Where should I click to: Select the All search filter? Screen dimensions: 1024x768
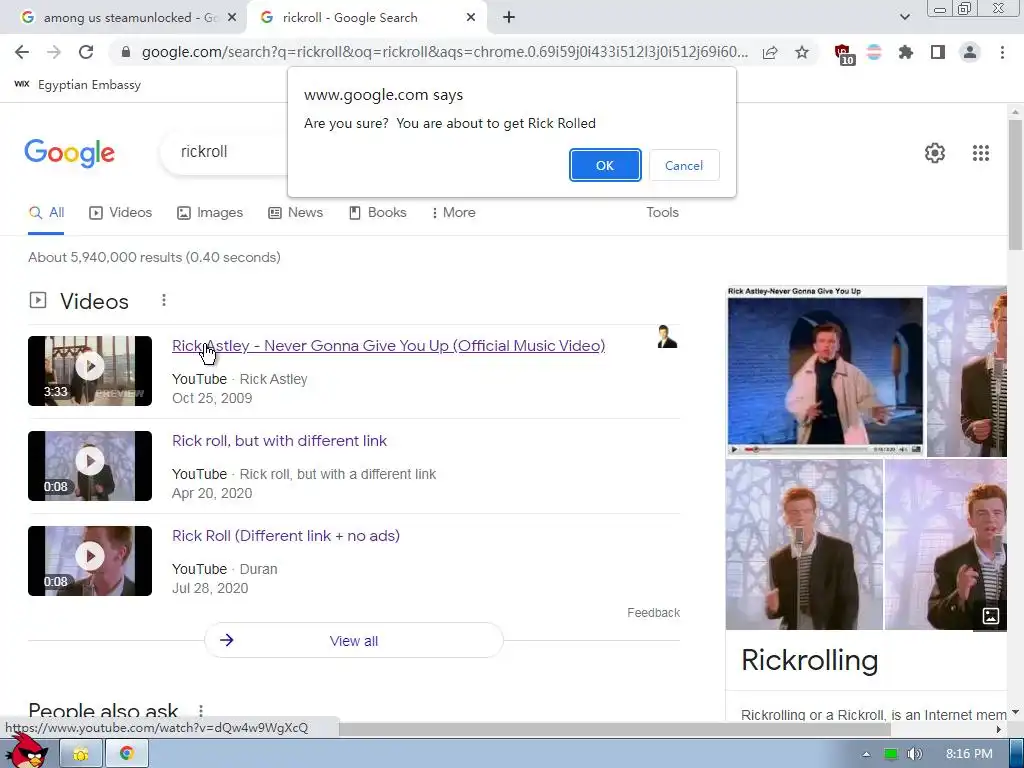46,212
